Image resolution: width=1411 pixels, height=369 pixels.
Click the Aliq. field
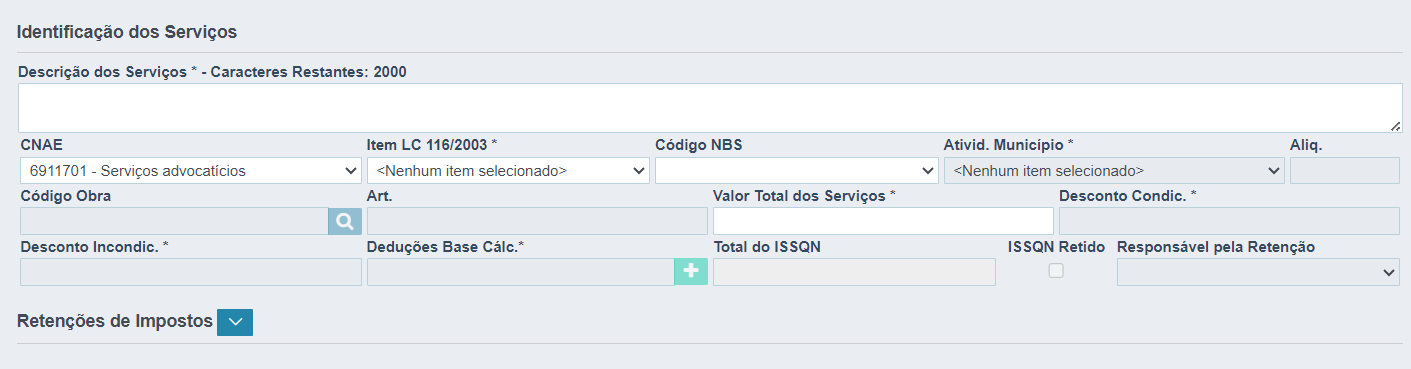1345,170
